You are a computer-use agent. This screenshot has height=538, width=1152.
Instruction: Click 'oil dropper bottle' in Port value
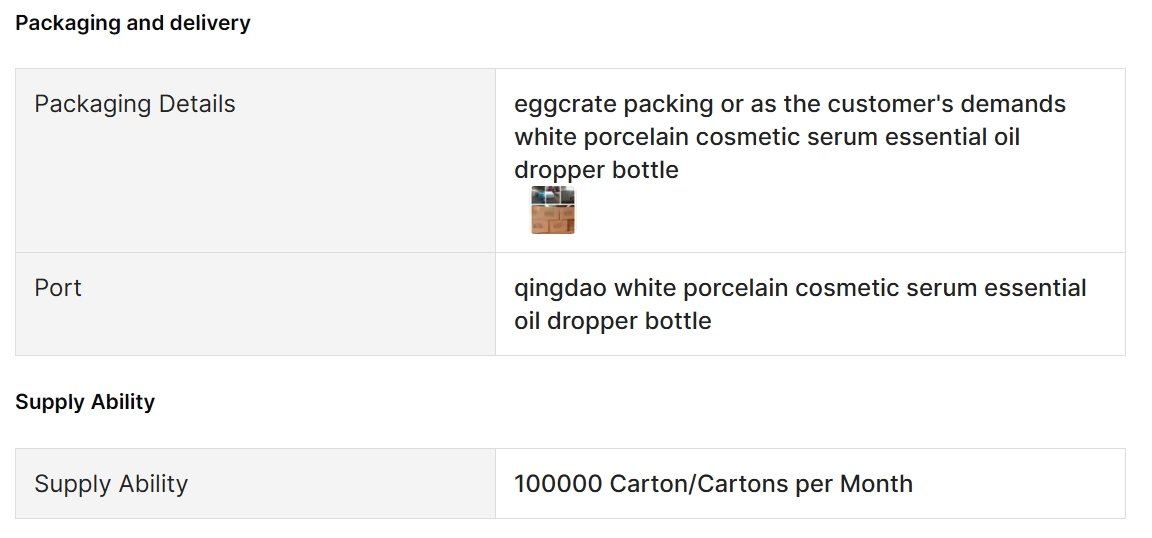click(x=613, y=321)
